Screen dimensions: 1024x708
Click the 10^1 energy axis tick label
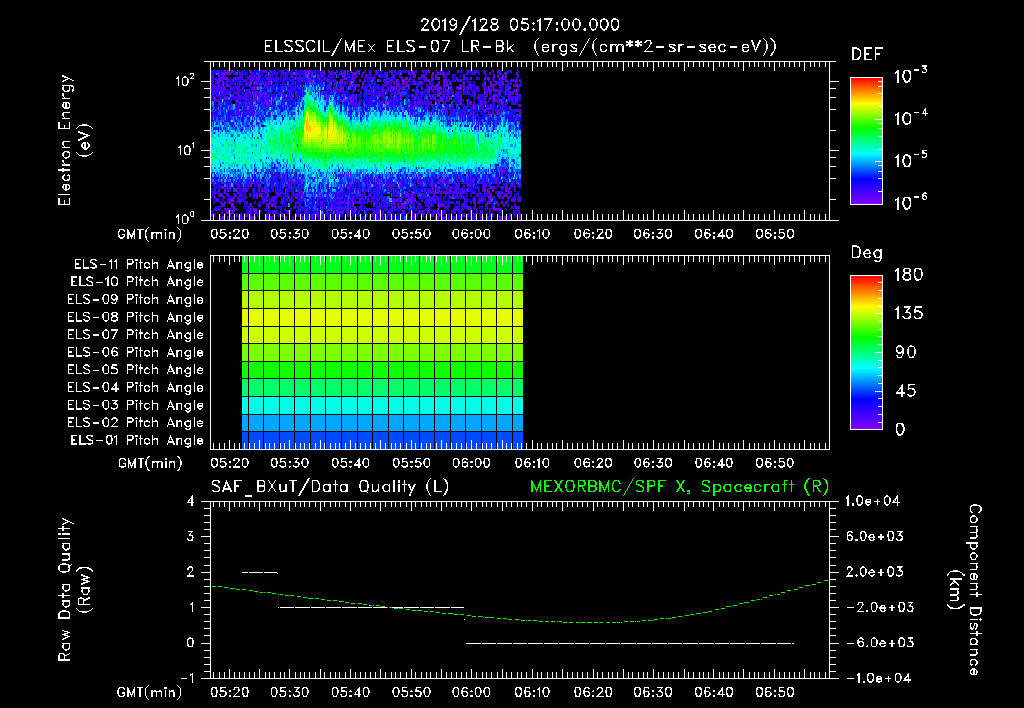(x=185, y=150)
